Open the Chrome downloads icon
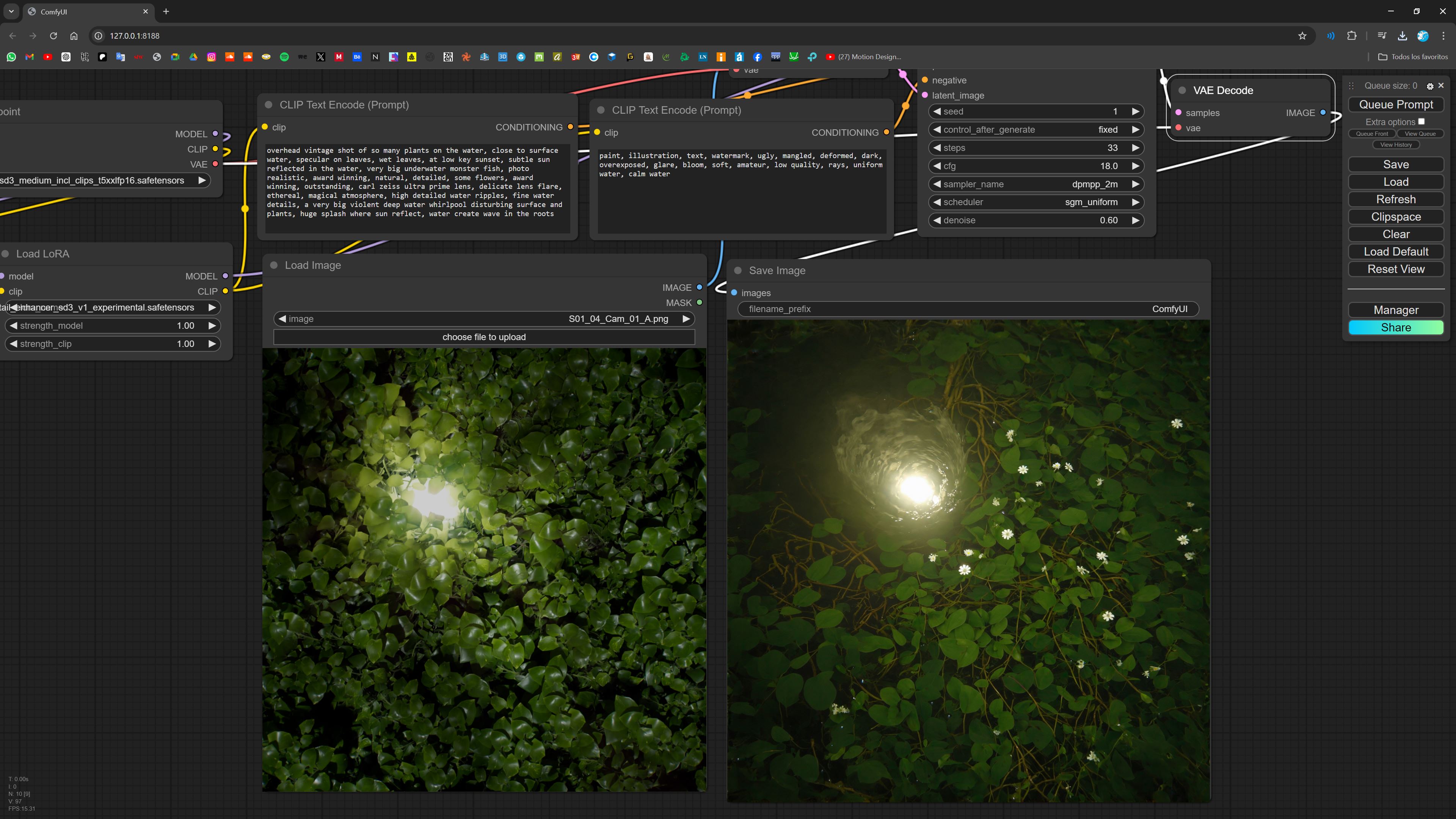1456x819 pixels. pos(1402,36)
